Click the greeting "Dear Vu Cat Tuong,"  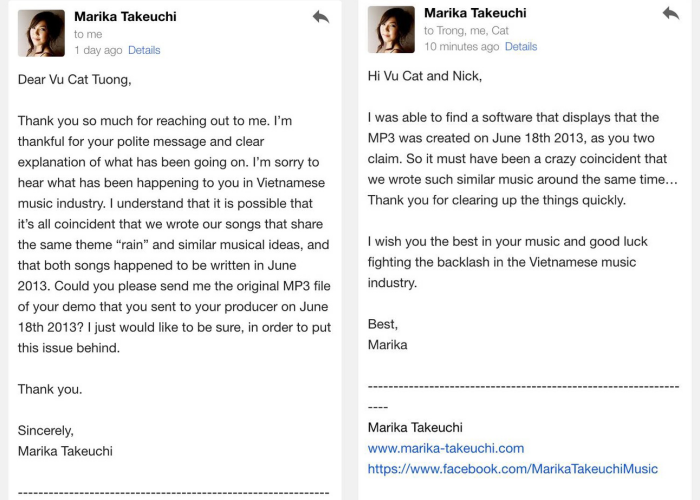click(74, 78)
